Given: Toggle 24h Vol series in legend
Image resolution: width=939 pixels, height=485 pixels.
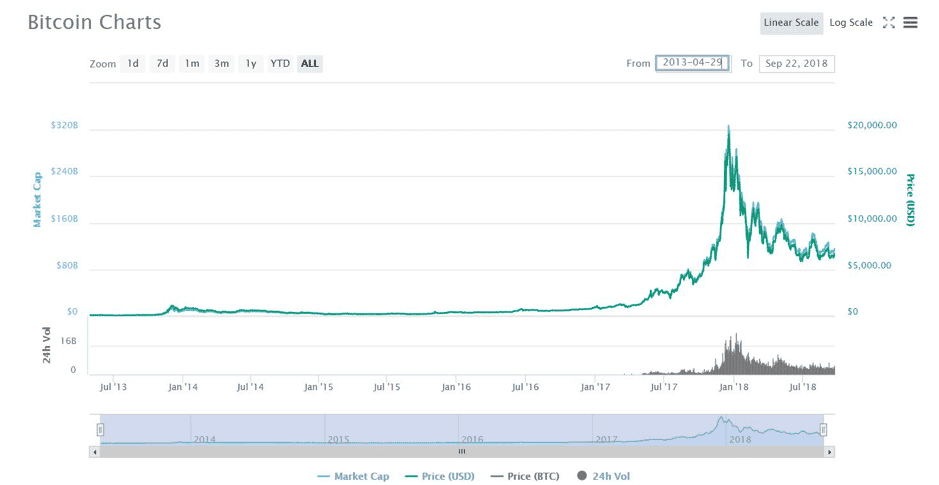Looking at the screenshot, I should [x=604, y=477].
